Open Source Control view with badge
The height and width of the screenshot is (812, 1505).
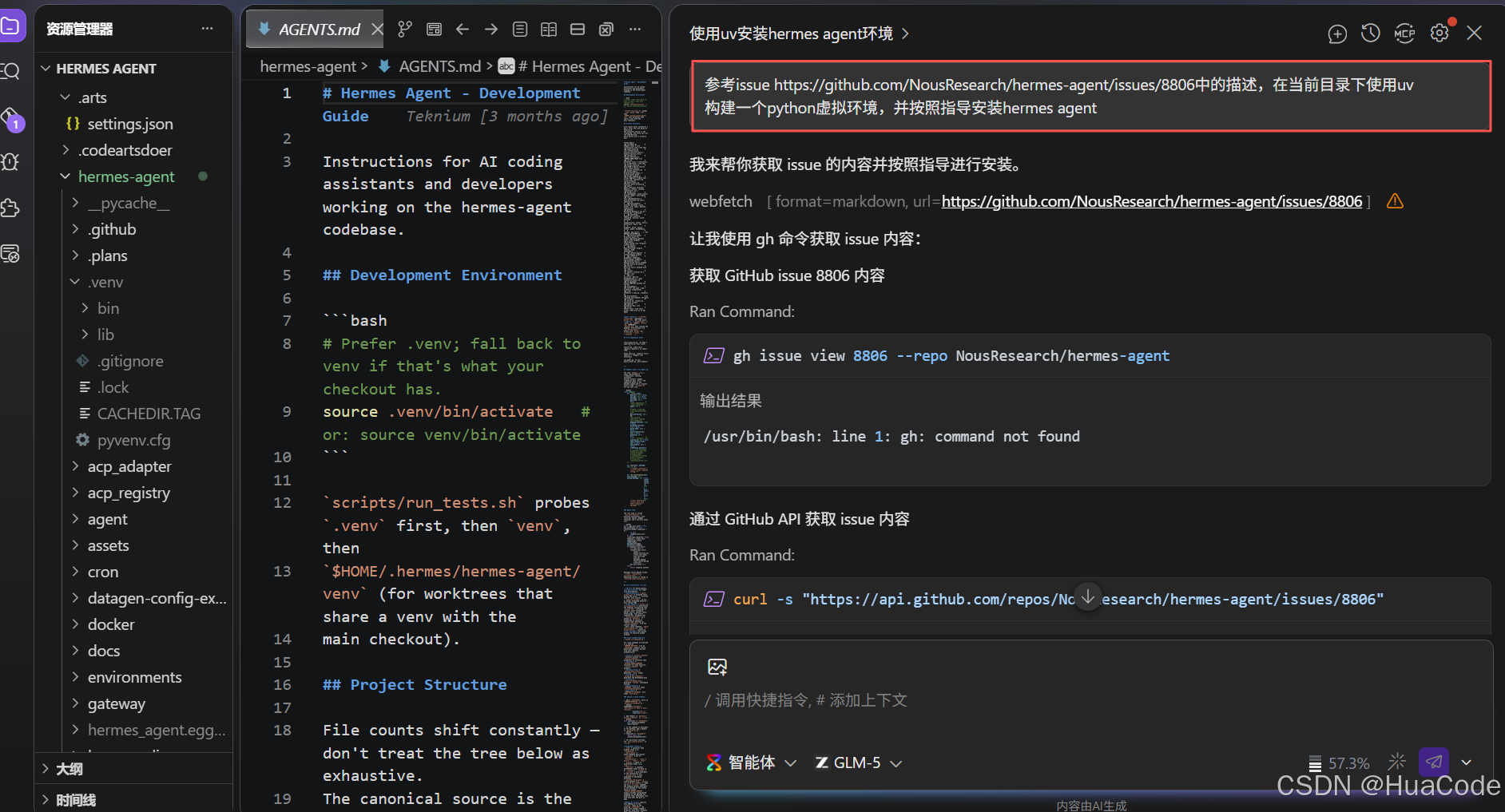(x=11, y=120)
